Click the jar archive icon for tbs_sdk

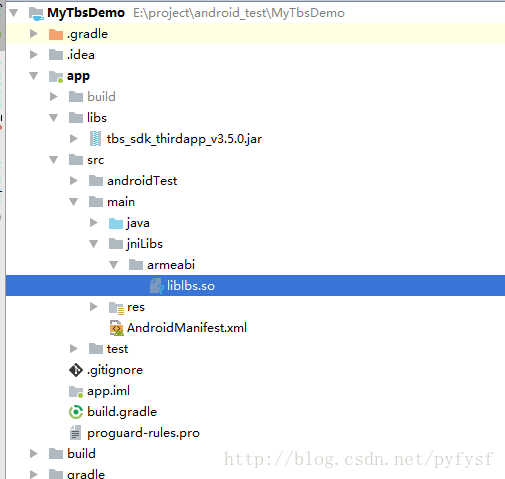point(95,139)
